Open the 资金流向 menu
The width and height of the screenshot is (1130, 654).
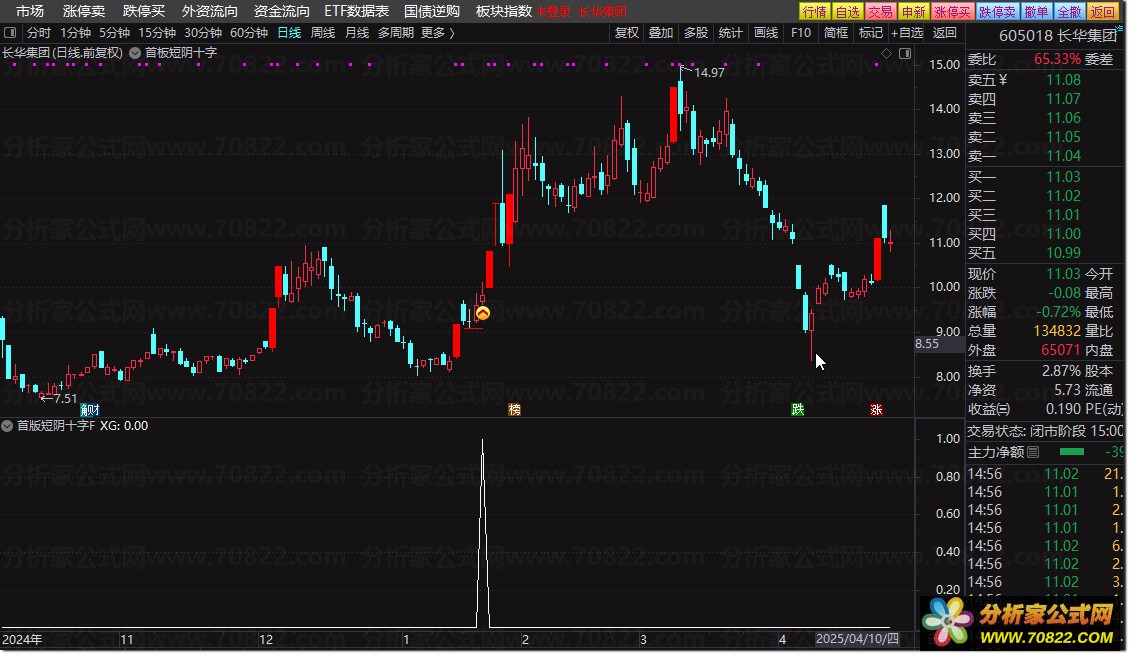282,11
